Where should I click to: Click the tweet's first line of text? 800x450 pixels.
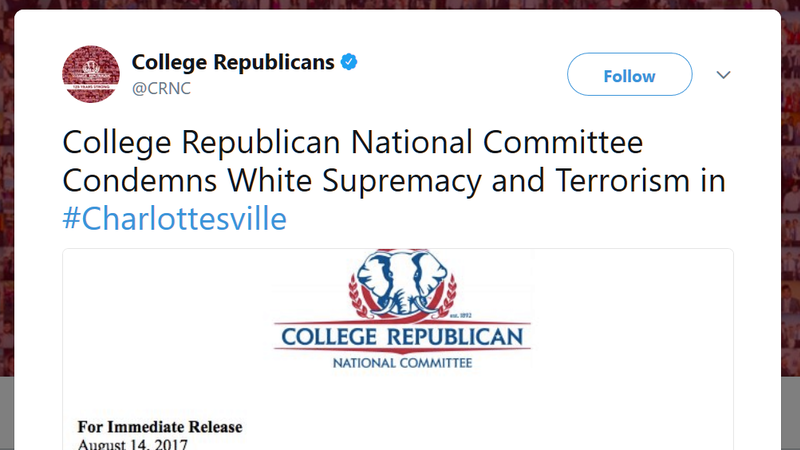pos(352,143)
